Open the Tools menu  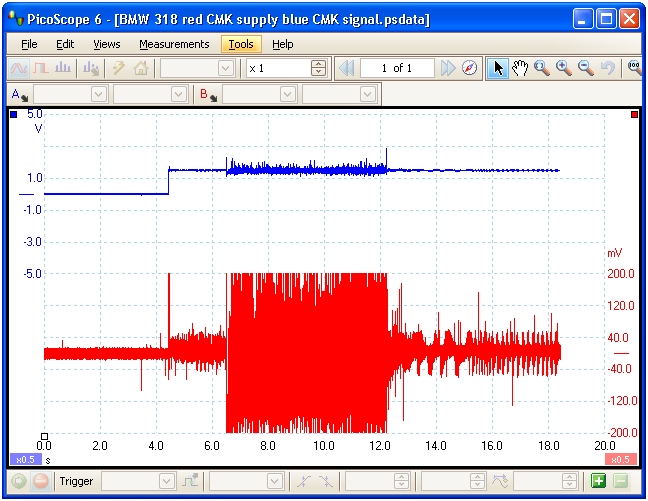click(x=240, y=44)
